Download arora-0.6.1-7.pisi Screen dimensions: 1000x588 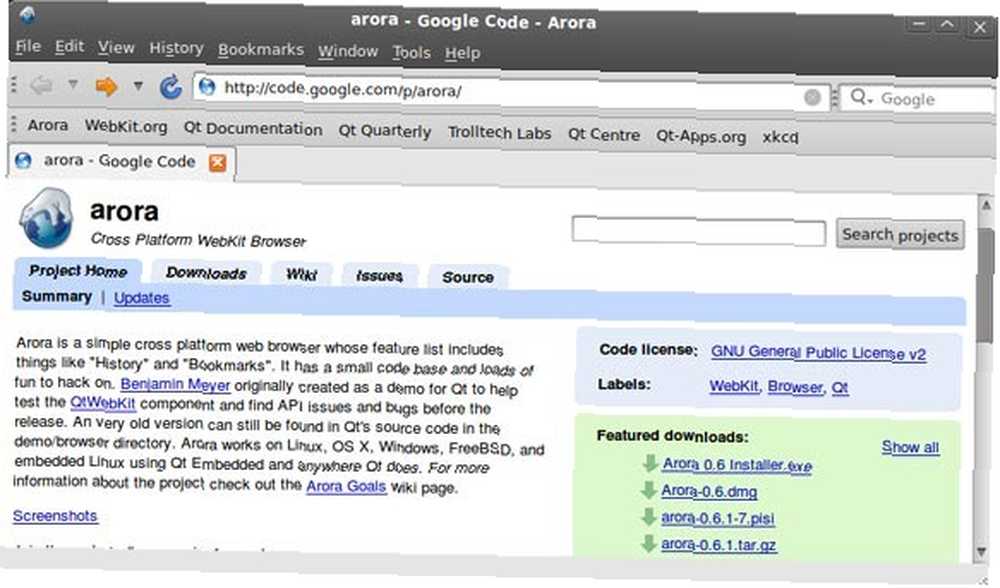point(718,518)
